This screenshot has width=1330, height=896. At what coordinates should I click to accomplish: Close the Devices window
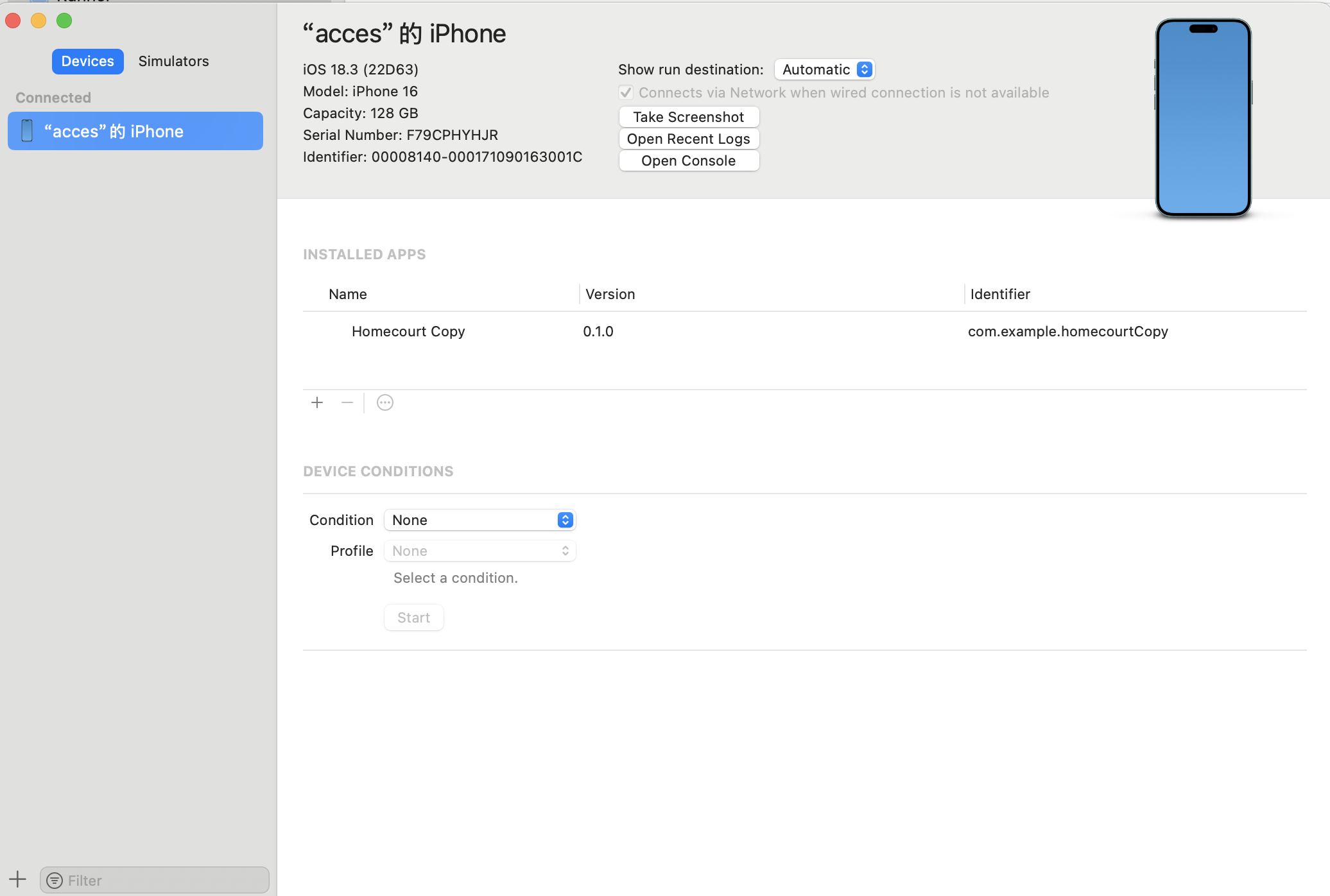tap(13, 21)
